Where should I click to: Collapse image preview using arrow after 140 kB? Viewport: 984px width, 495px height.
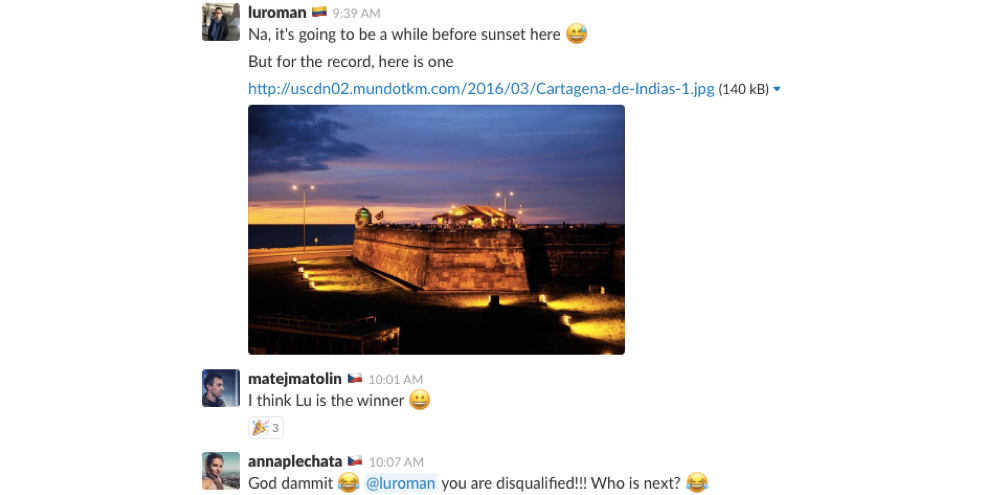click(x=777, y=89)
